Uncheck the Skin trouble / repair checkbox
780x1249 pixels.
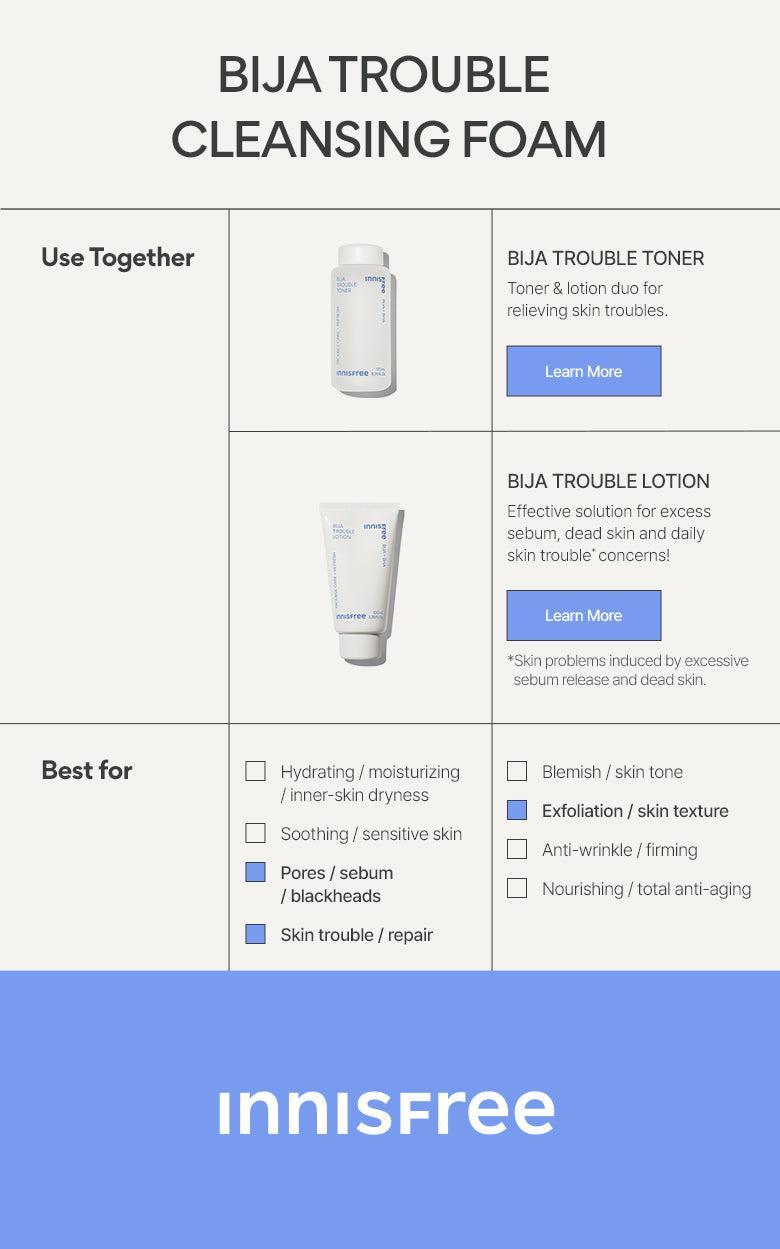(256, 934)
